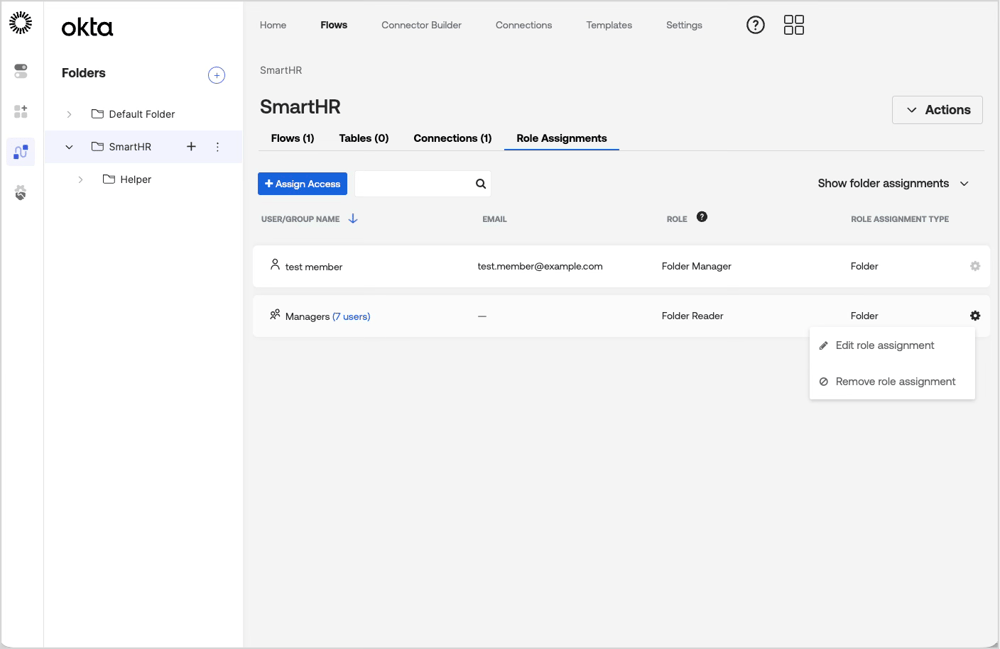Click ROLE ASSIGNMENT TYPE column header
This screenshot has width=1000, height=649.
pyautogui.click(x=899, y=219)
